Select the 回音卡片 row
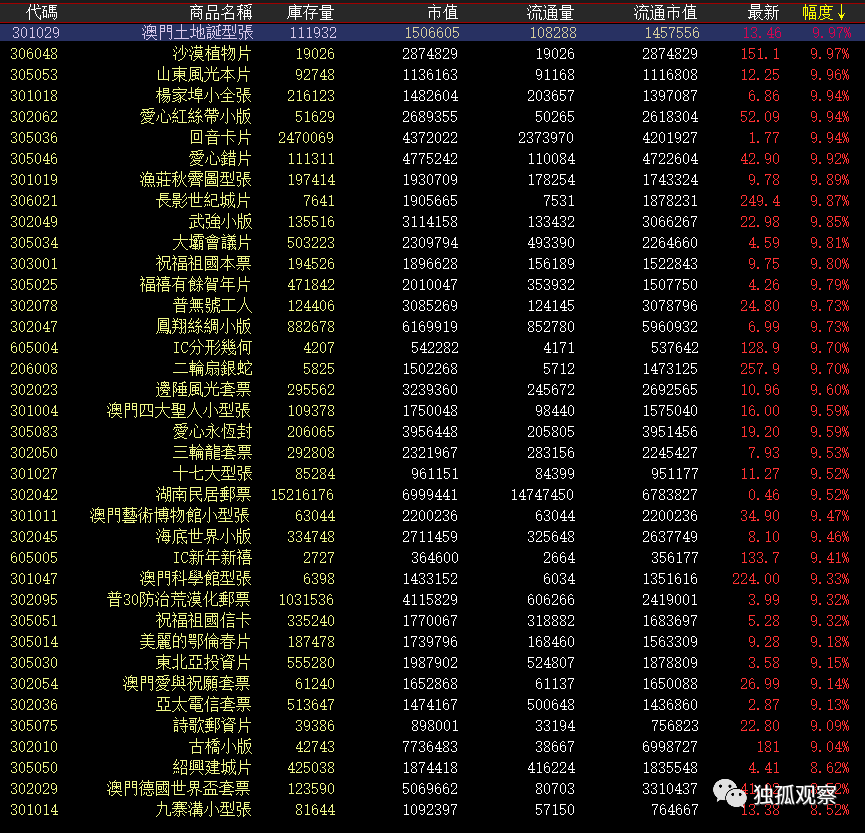865x833 pixels. click(x=432, y=138)
